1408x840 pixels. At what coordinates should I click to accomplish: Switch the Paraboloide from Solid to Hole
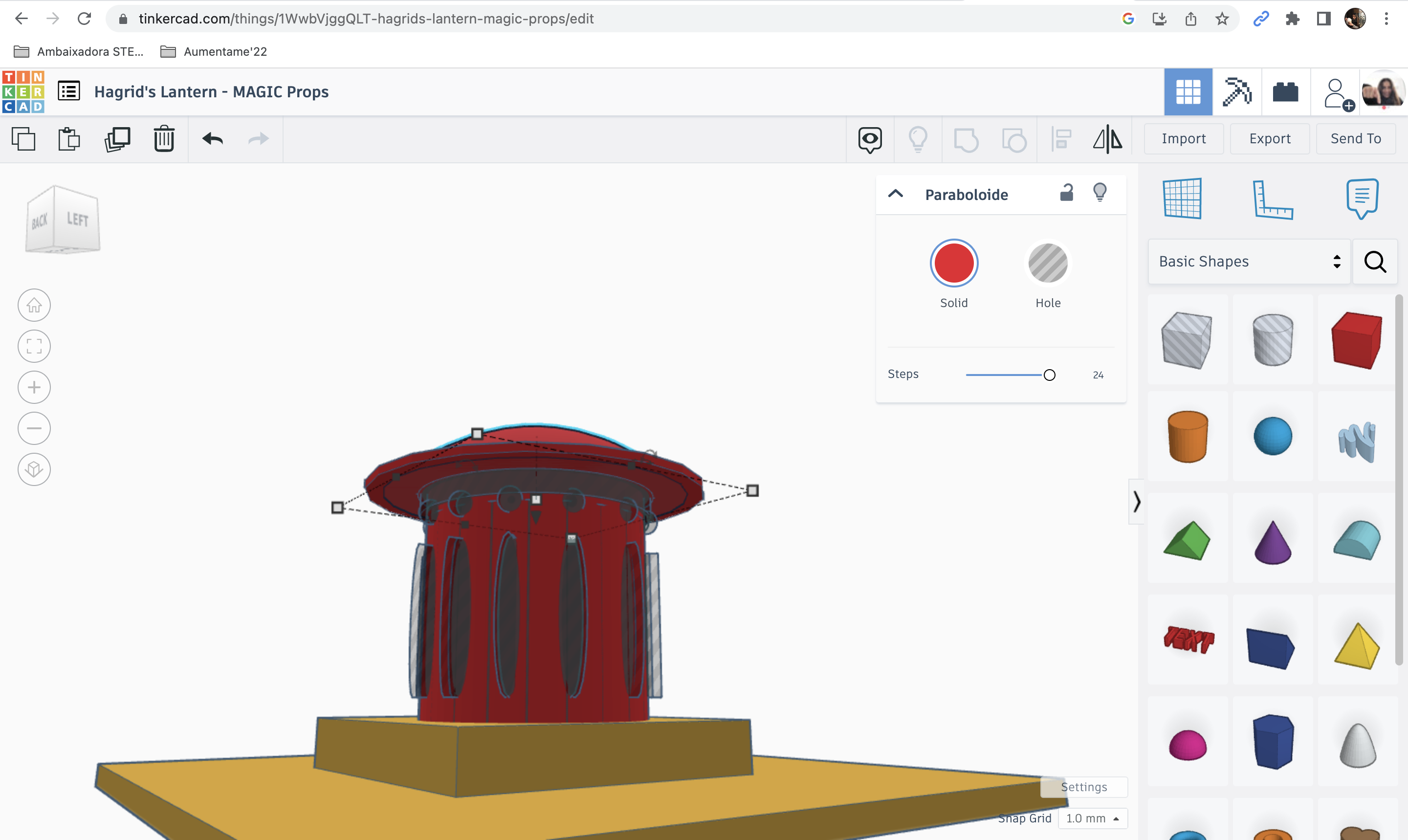1048,263
